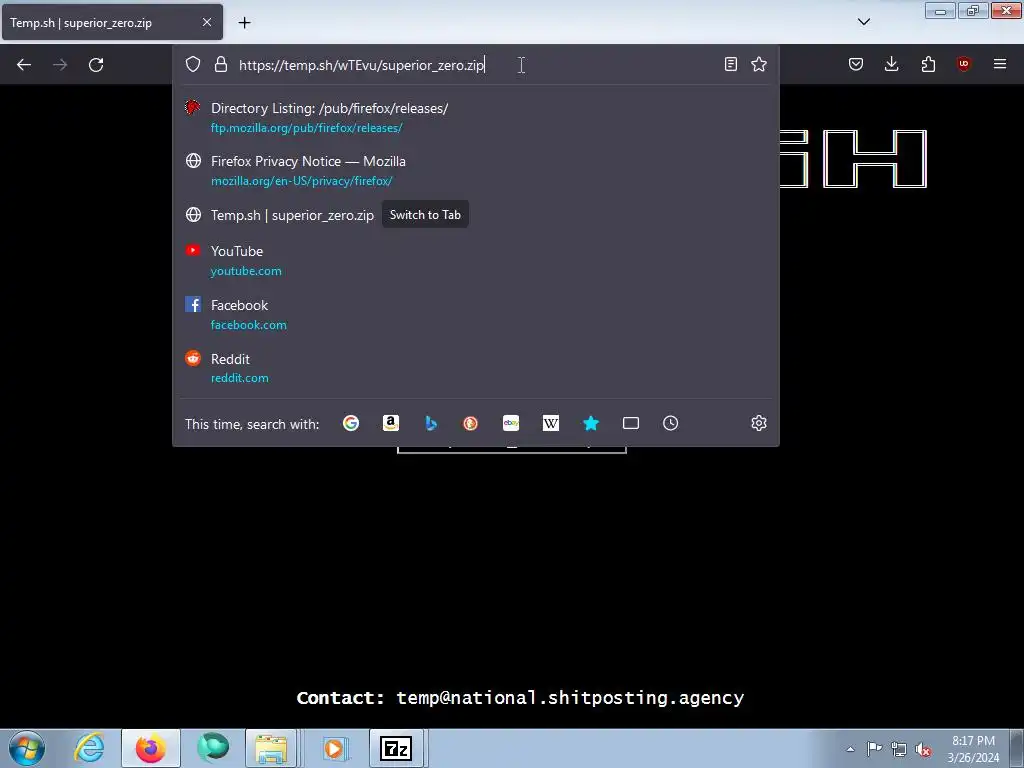Search open tabs icon
This screenshot has height=768, width=1024.
(x=631, y=423)
